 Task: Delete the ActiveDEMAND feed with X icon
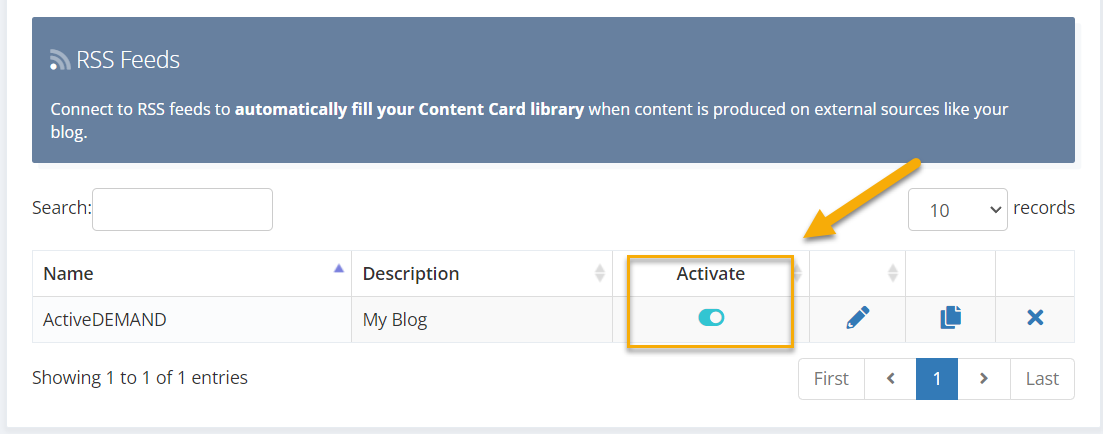[1035, 318]
